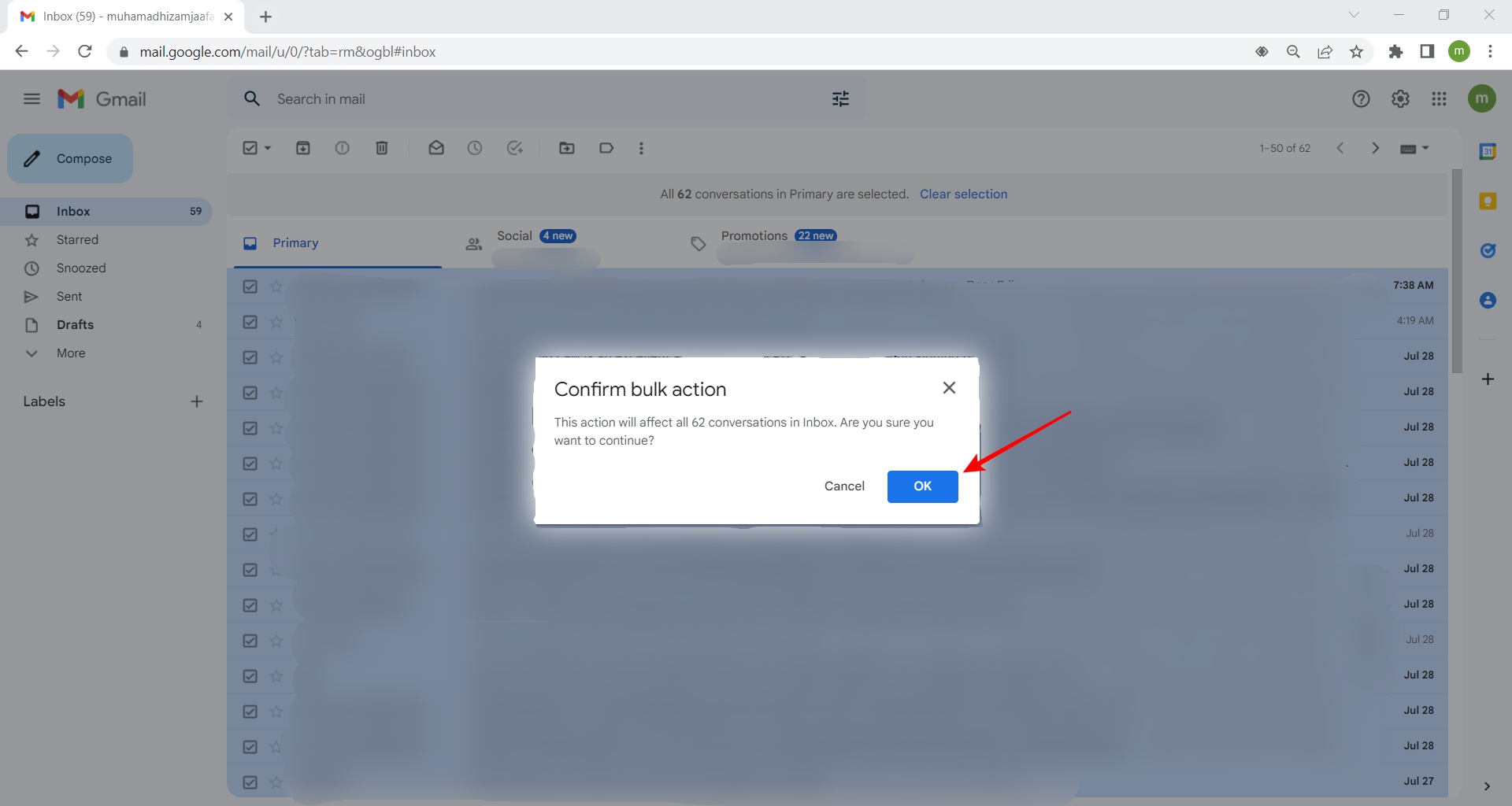Viewport: 1512px width, 806px height.
Task: Open the Snoozed folder
Action: coord(106,268)
